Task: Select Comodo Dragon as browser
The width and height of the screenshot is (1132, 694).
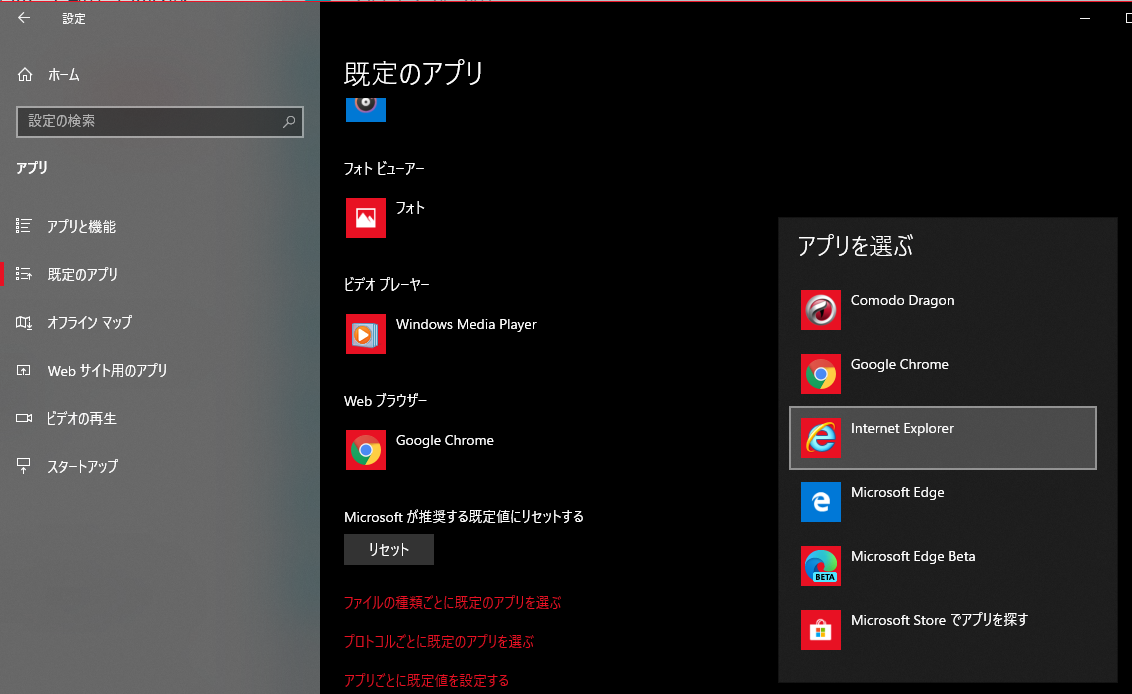Action: (x=902, y=300)
